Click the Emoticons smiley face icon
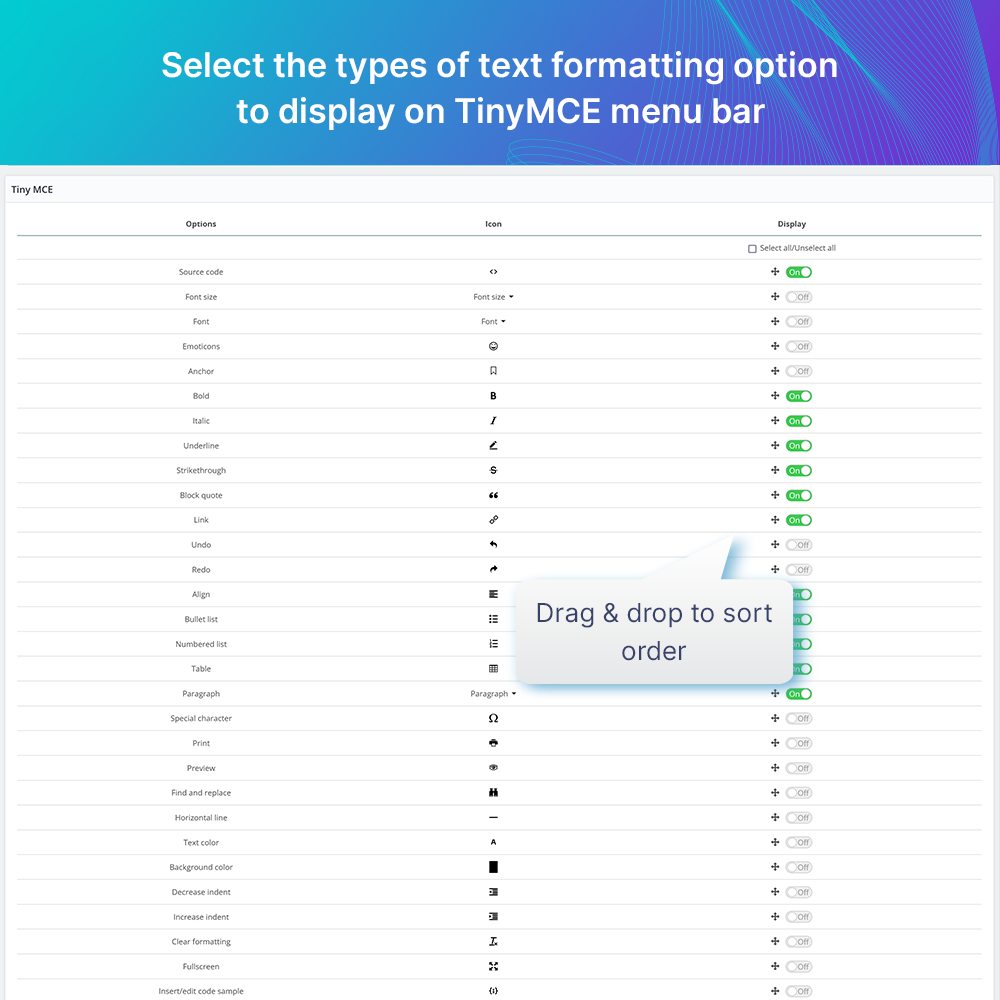Viewport: 1000px width, 1000px height. [493, 346]
